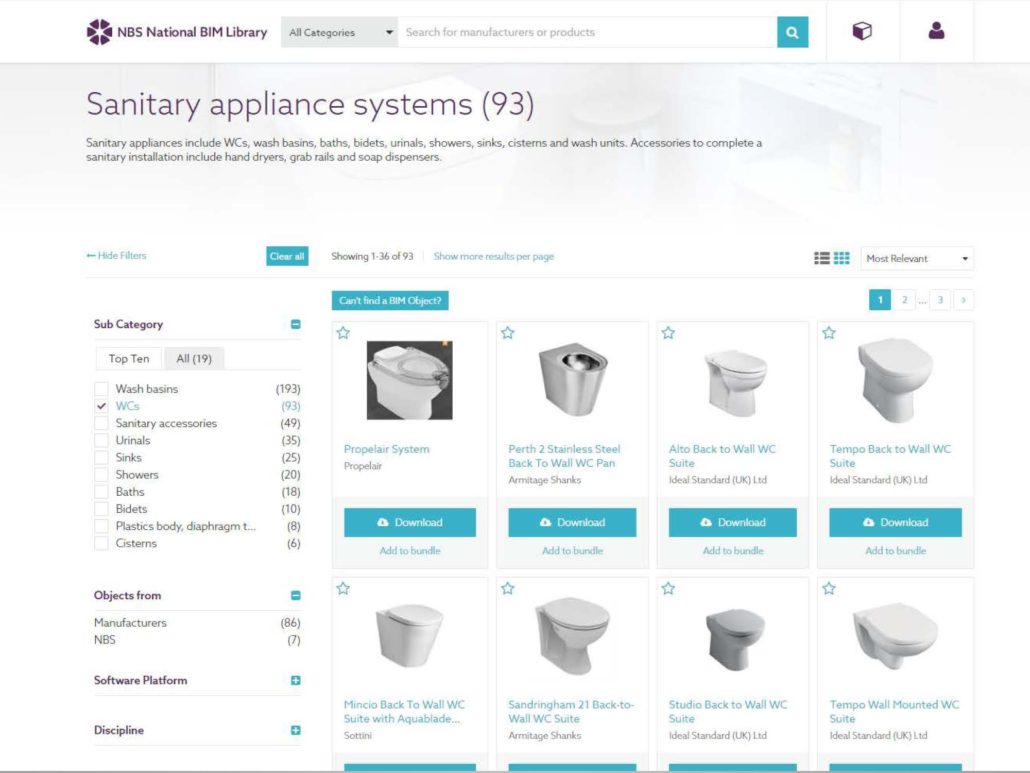Collapse the Objects from section
This screenshot has height=773, width=1030.
click(296, 595)
